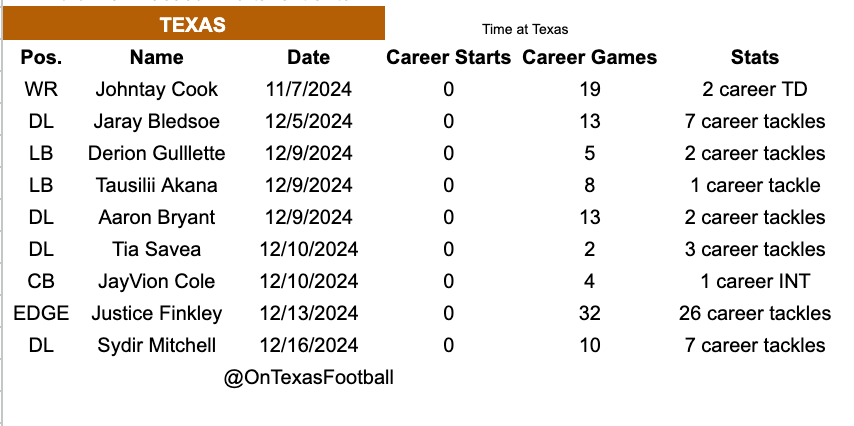
Task: Select the EDGE position cell
Action: click(x=41, y=313)
